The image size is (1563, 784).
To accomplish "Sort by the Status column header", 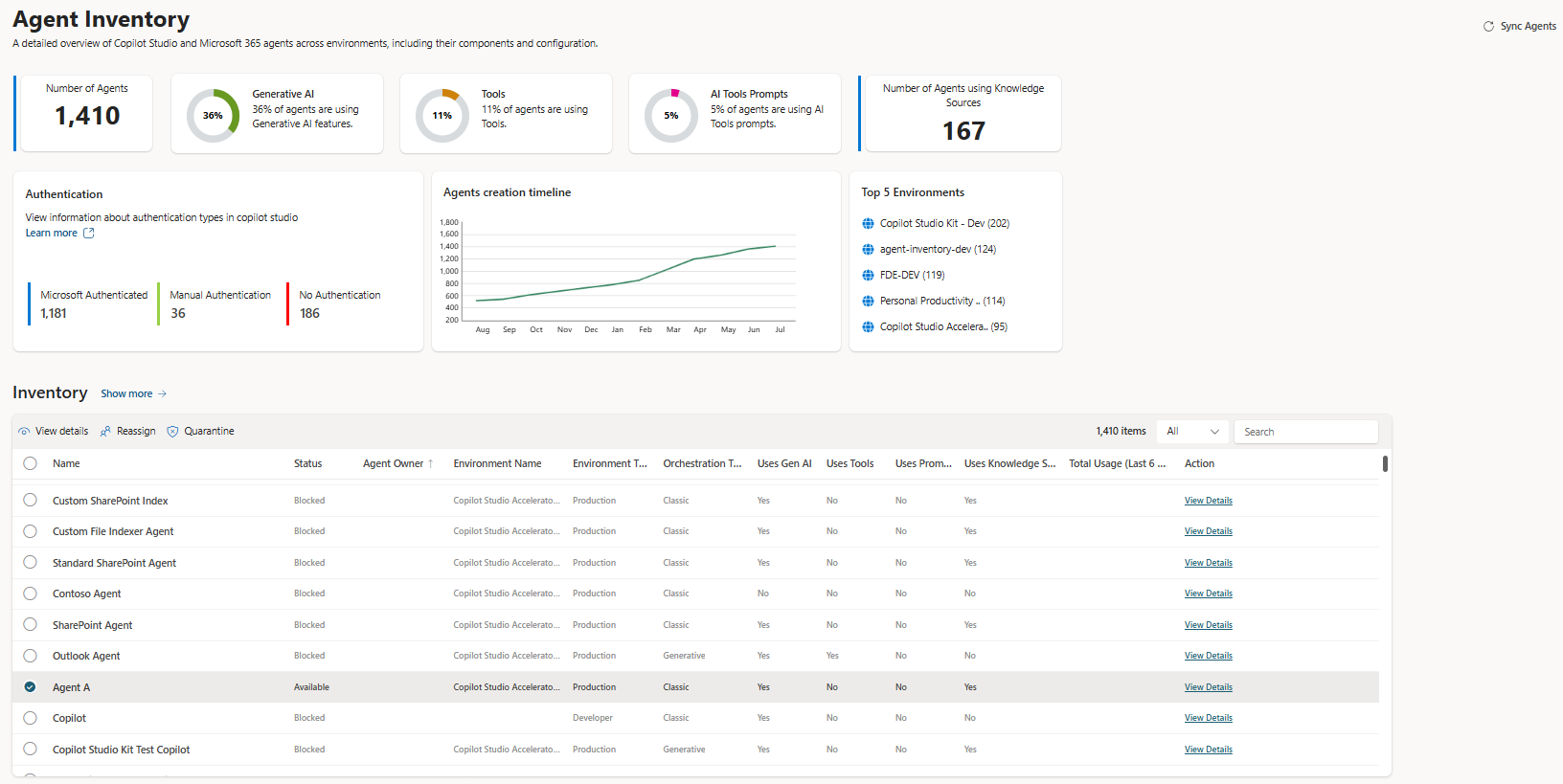I will [x=307, y=463].
